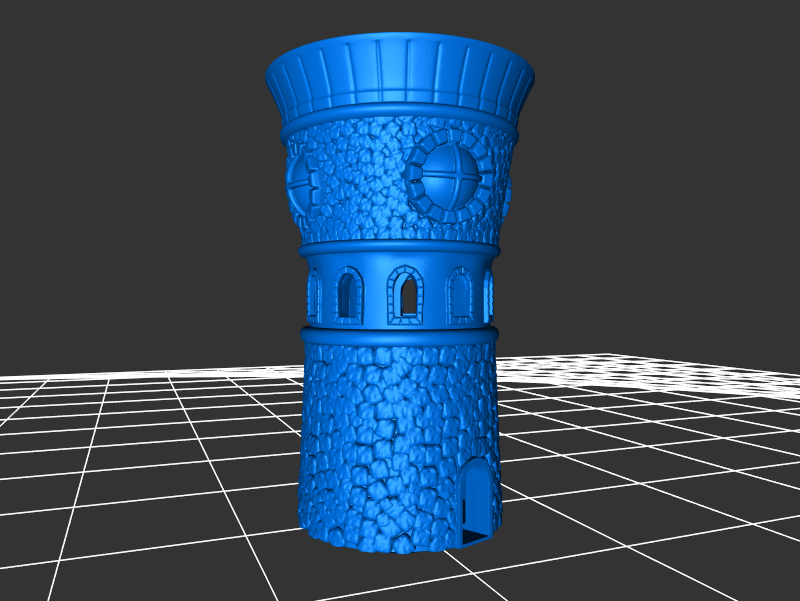The image size is (800, 601).
Task: Pick the leftmost fully visible arched window
Action: pyautogui.click(x=349, y=296)
